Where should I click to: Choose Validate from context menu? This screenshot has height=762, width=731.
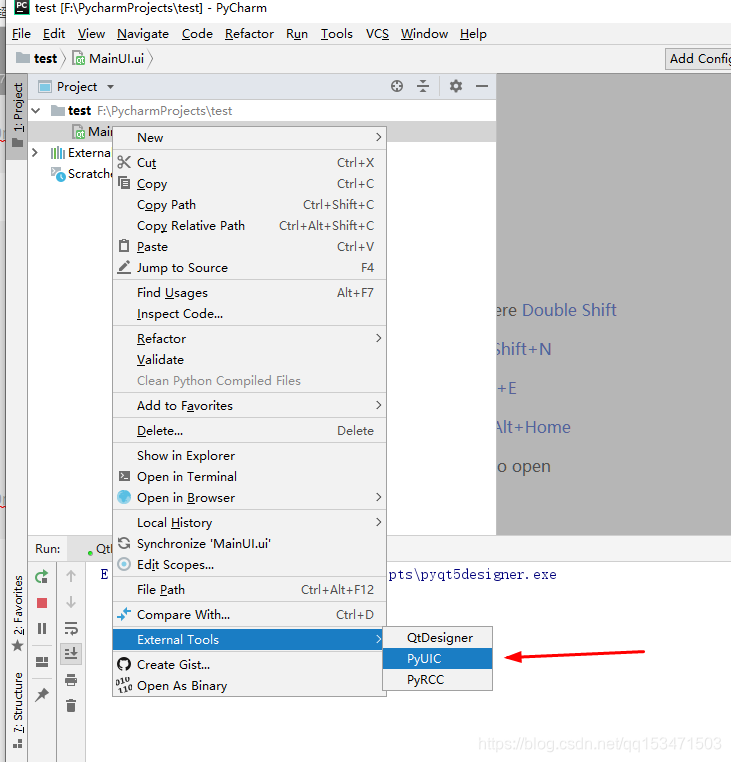tap(249, 360)
